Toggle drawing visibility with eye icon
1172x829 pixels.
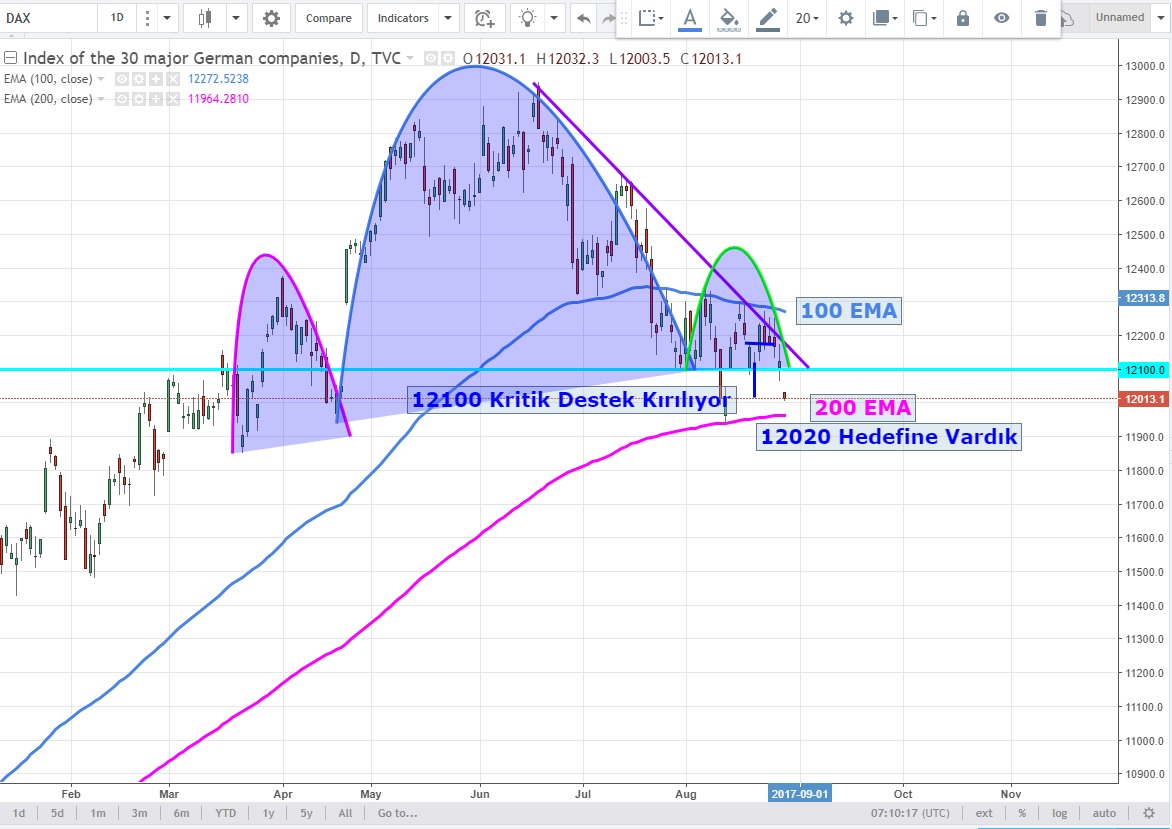pos(1002,18)
